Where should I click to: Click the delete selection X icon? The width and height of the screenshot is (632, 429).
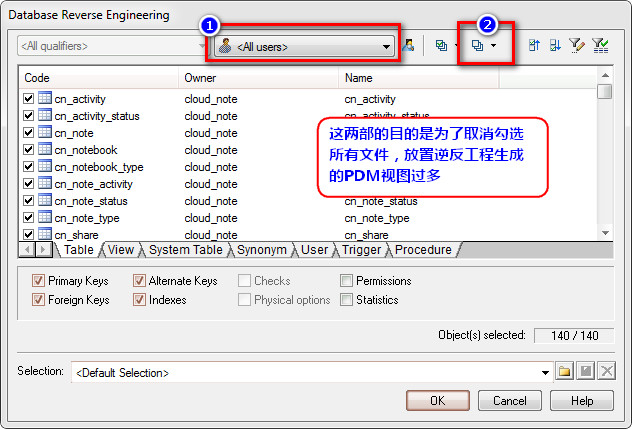(607, 371)
